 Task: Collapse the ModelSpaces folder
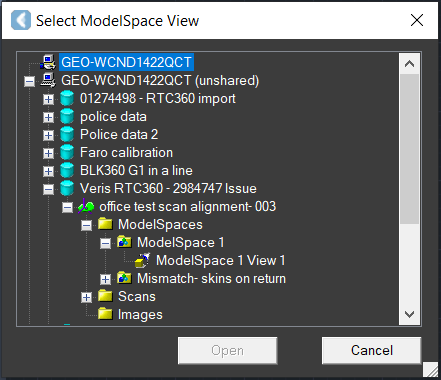86,225
